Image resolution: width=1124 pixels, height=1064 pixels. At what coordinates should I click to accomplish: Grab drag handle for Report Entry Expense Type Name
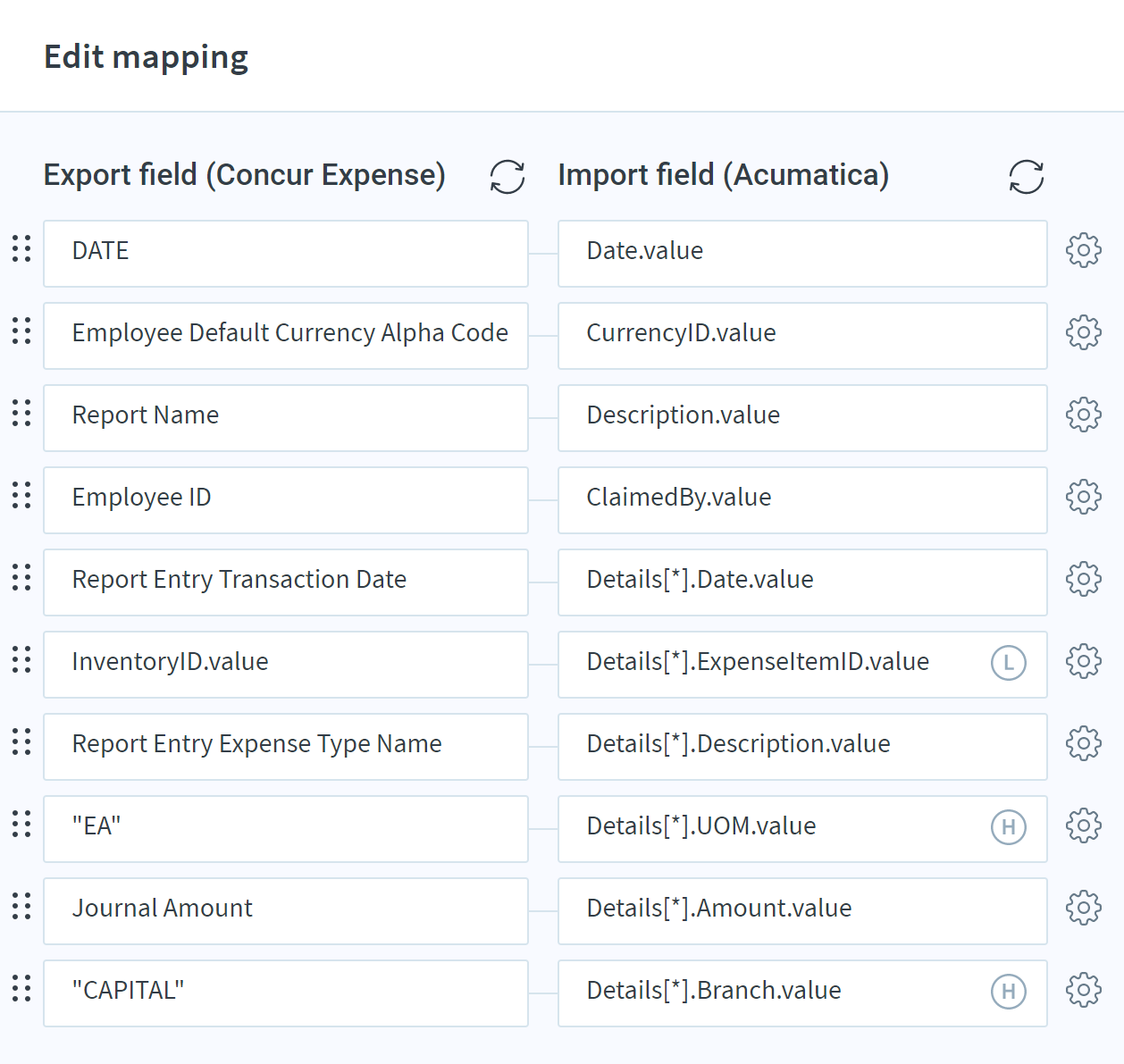[x=21, y=742]
